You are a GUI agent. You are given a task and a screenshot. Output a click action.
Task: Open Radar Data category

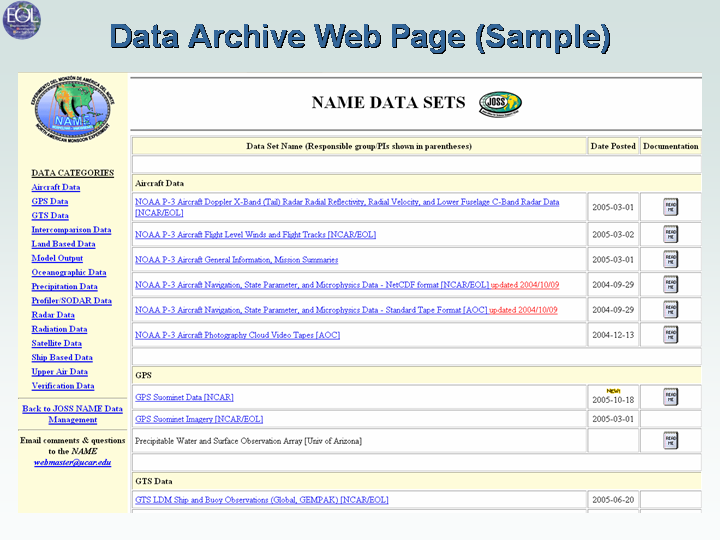tap(53, 315)
